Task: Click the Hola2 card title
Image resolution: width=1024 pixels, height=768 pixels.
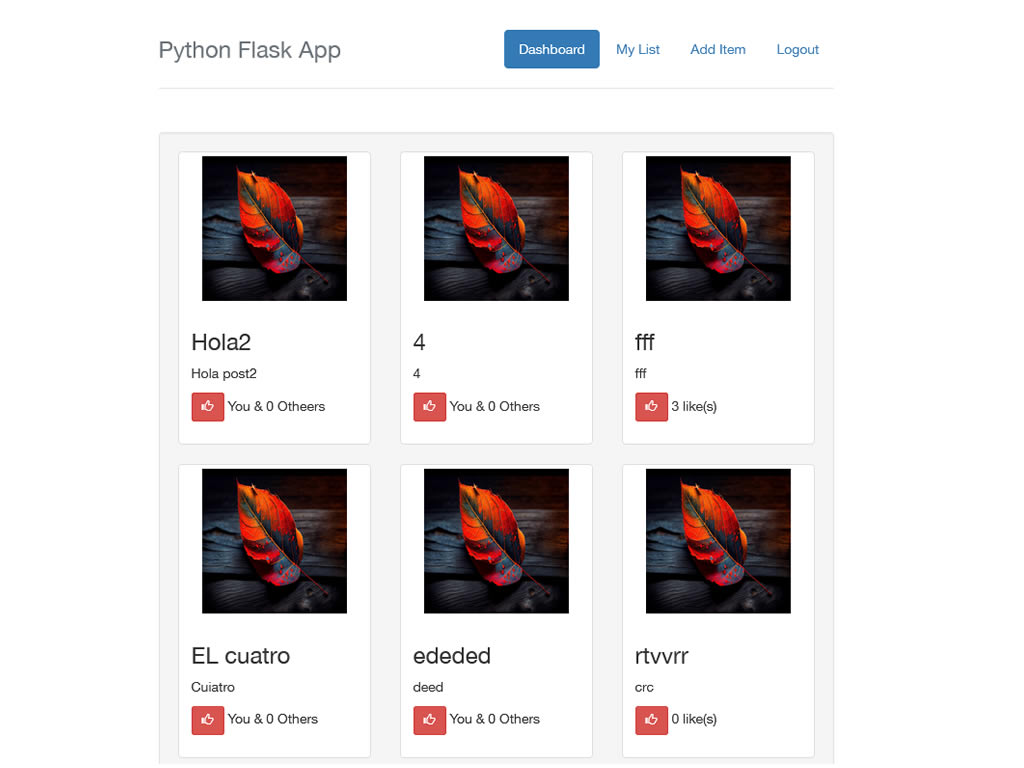Action: pos(221,343)
